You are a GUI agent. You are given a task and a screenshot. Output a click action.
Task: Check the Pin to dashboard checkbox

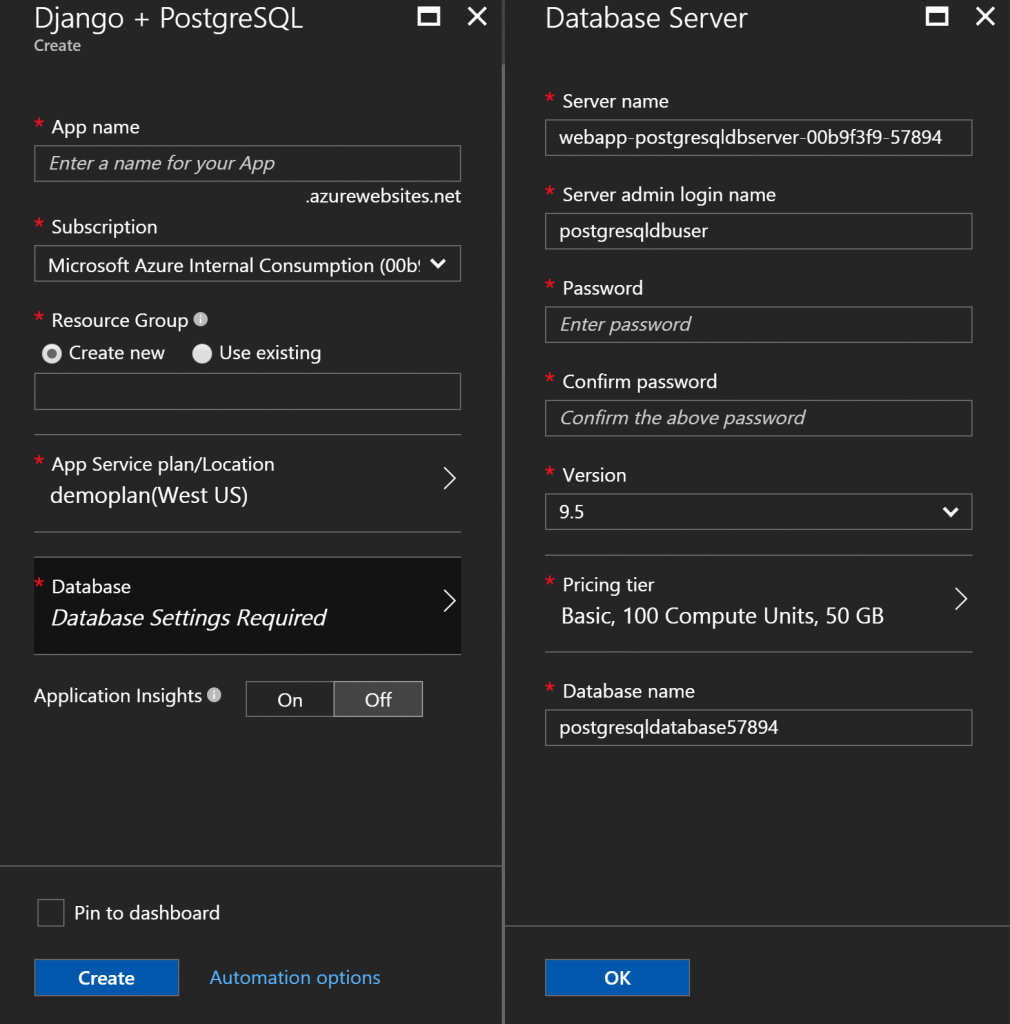tap(50, 912)
